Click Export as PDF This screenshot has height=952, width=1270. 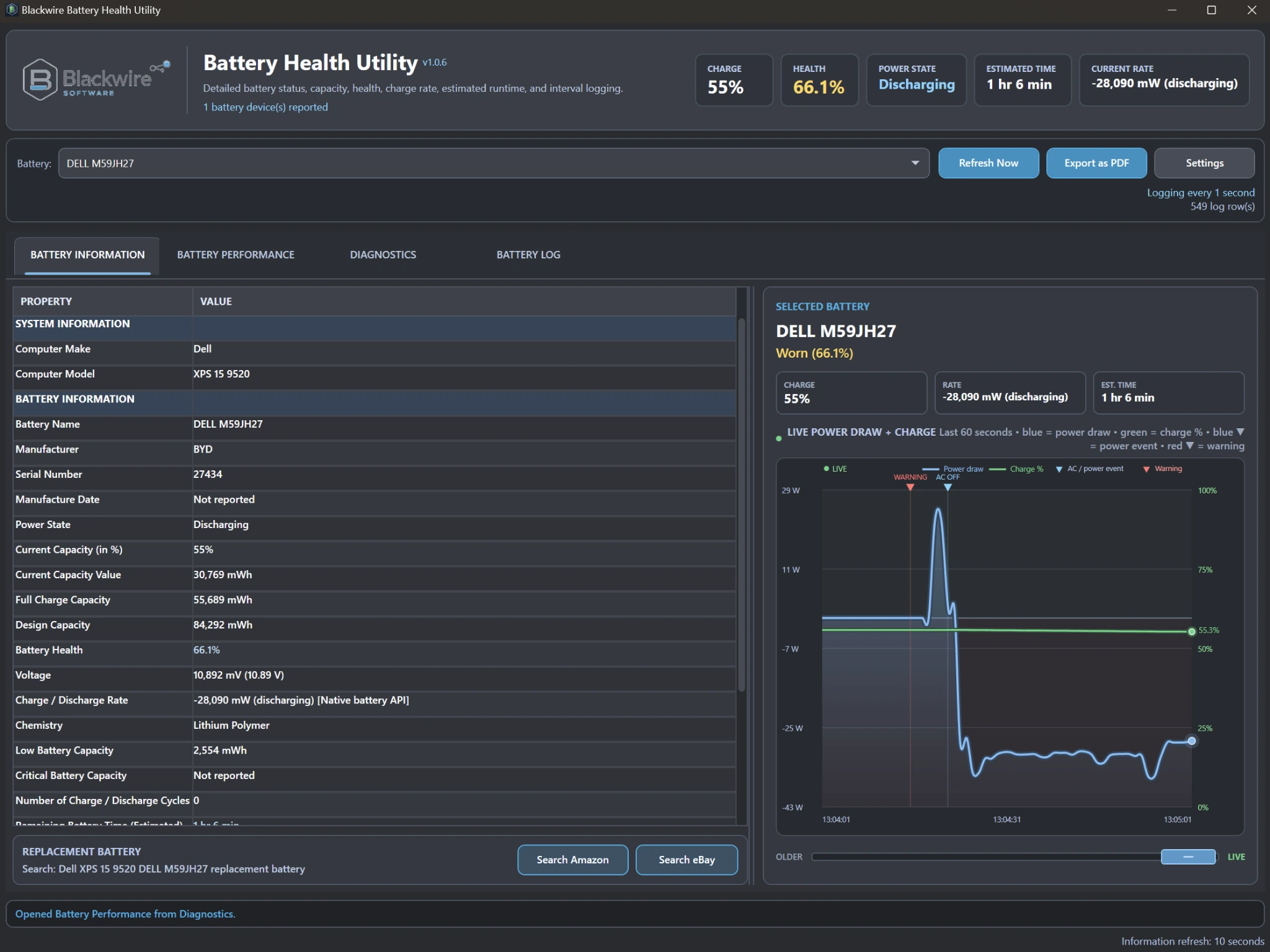1096,163
